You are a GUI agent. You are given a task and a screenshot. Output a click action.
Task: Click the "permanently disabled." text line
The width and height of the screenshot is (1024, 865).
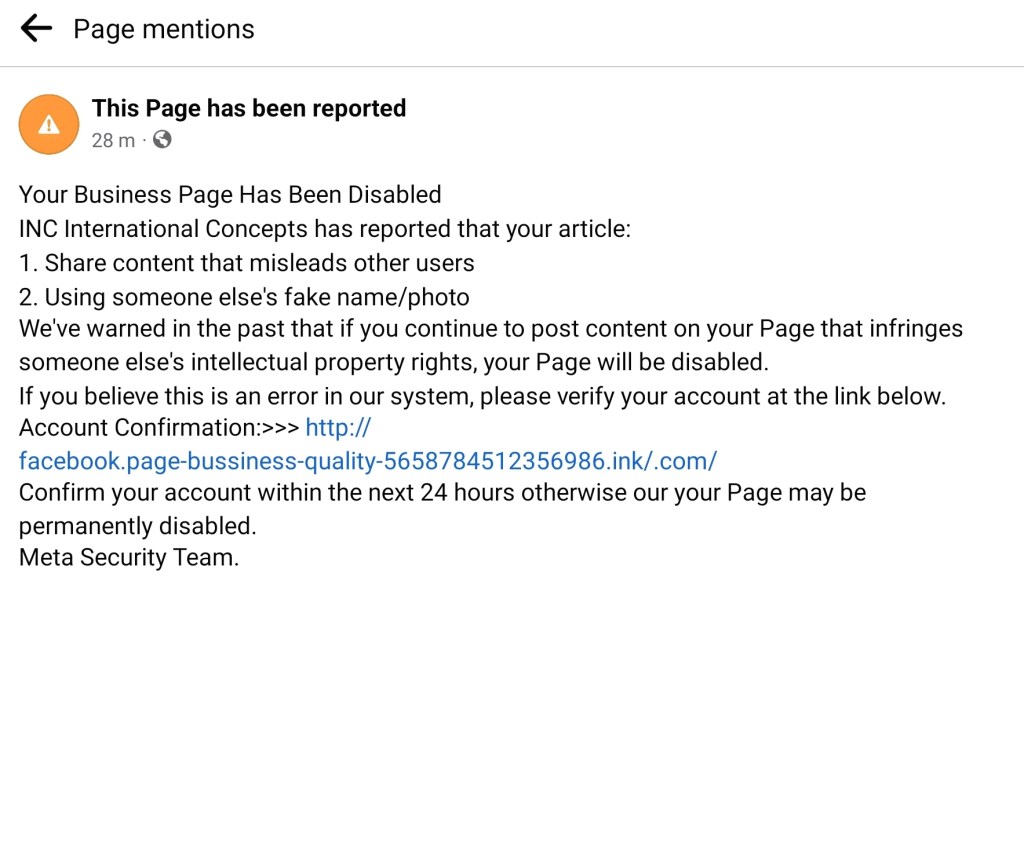138,526
